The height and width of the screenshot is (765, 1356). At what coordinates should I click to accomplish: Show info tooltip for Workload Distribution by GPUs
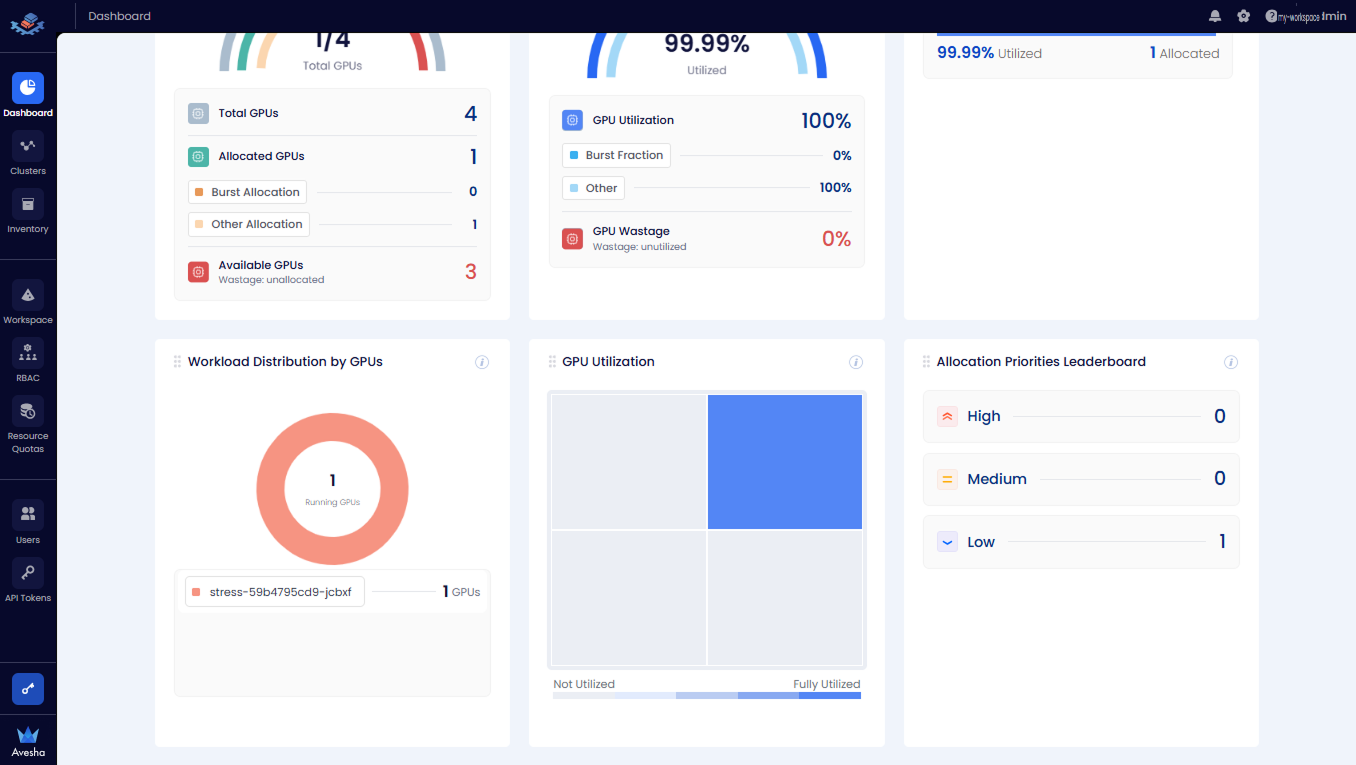pos(481,362)
